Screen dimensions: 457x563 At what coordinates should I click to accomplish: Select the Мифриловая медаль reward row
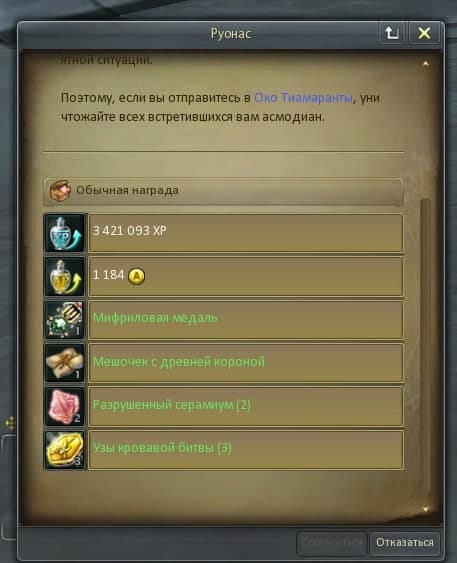tap(246, 320)
